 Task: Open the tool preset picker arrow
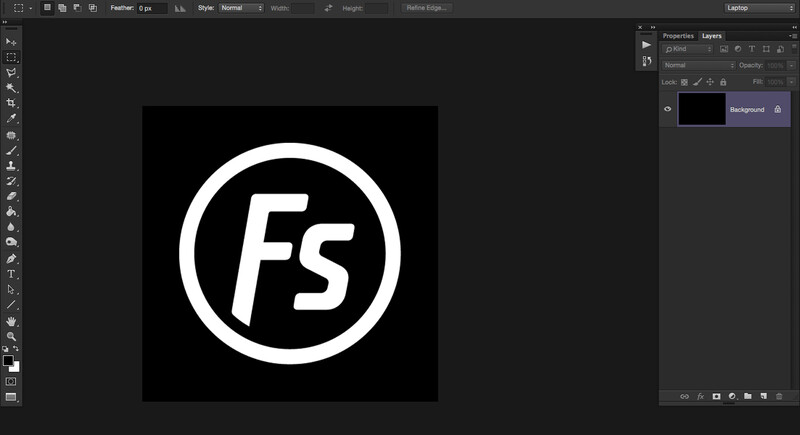(31, 8)
